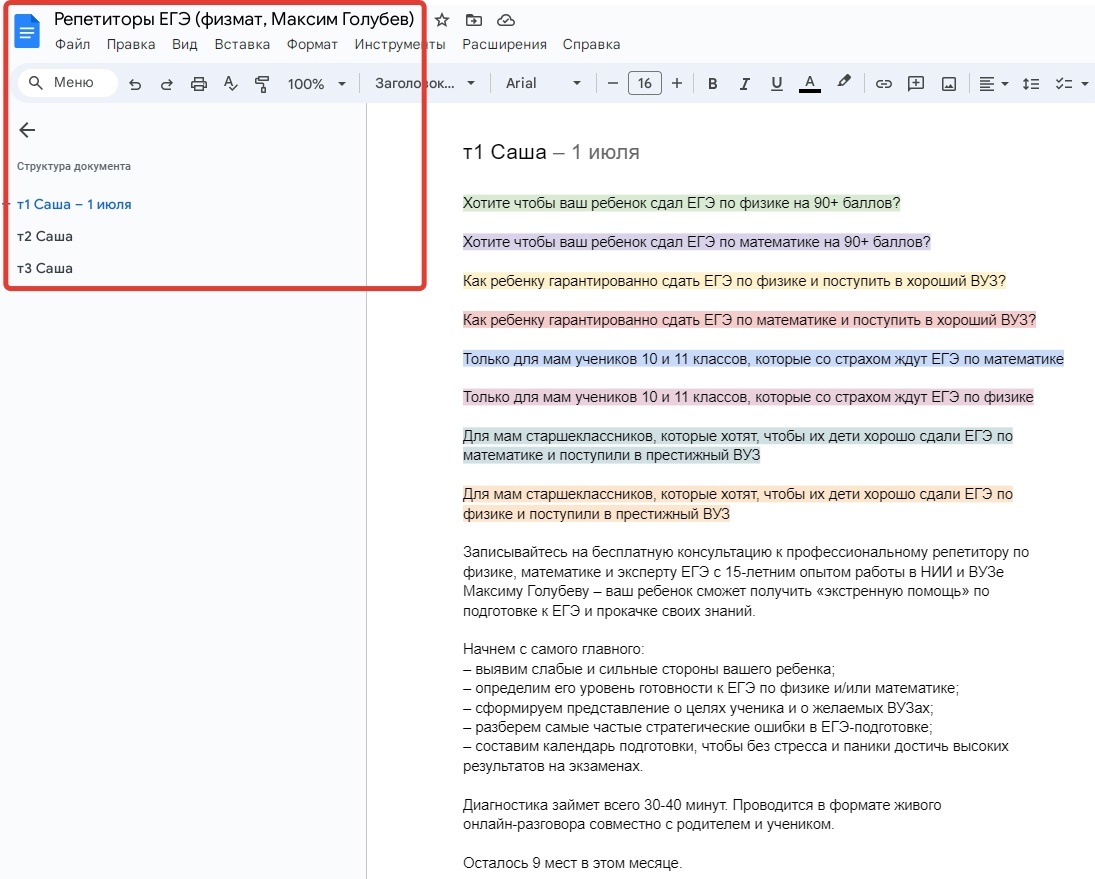Open the highlight color pen tool
Viewport: 1095px width, 879px height.
coord(844,82)
